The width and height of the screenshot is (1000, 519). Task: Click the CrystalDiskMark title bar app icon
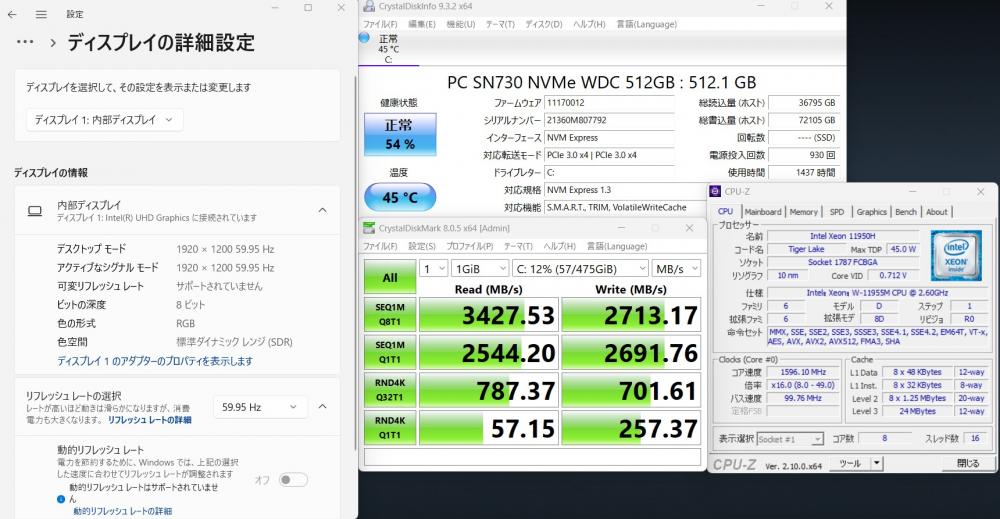click(369, 228)
